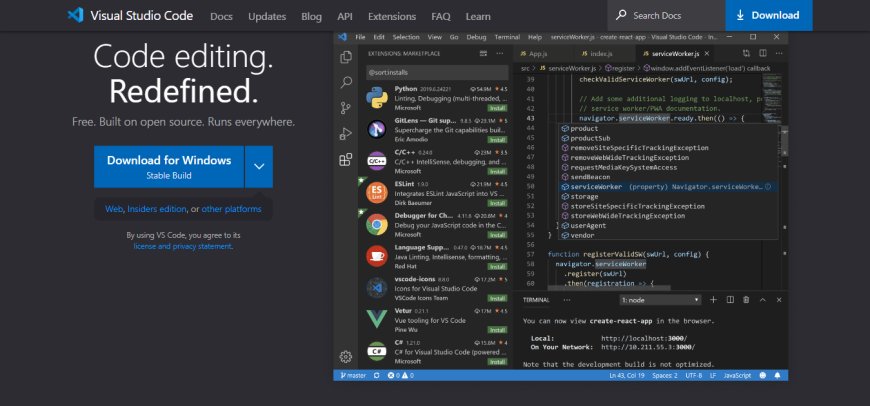This screenshot has width=870, height=406.
Task: Click the 'master' branch in the status bar
Action: [353, 375]
